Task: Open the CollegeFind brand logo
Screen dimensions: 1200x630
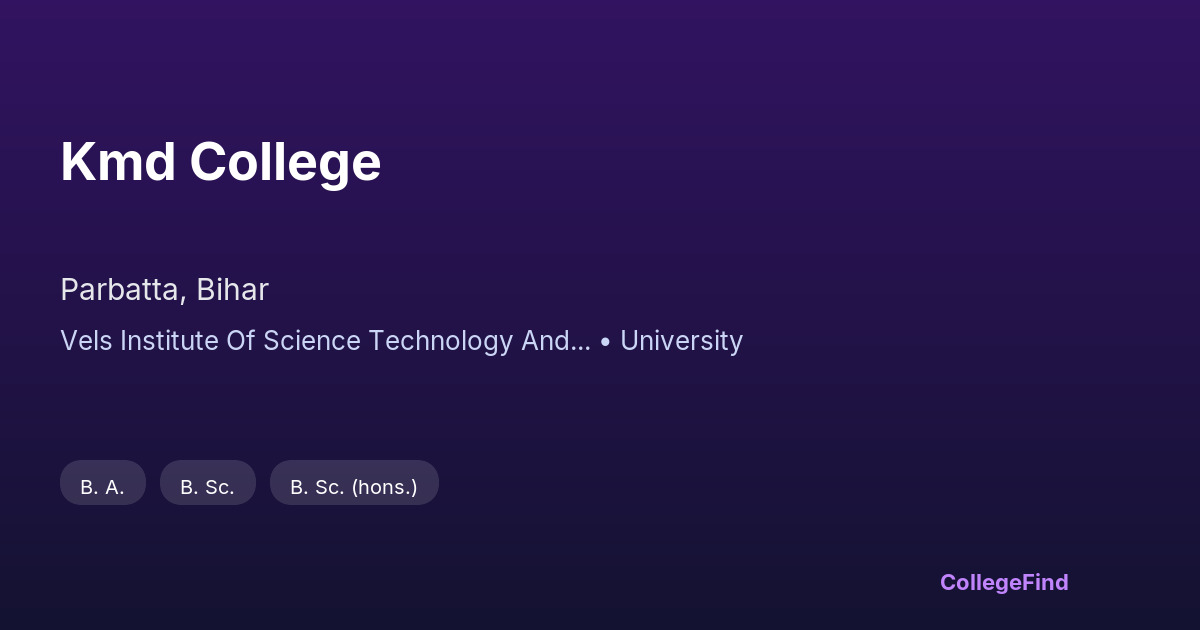Action: 1003,582
